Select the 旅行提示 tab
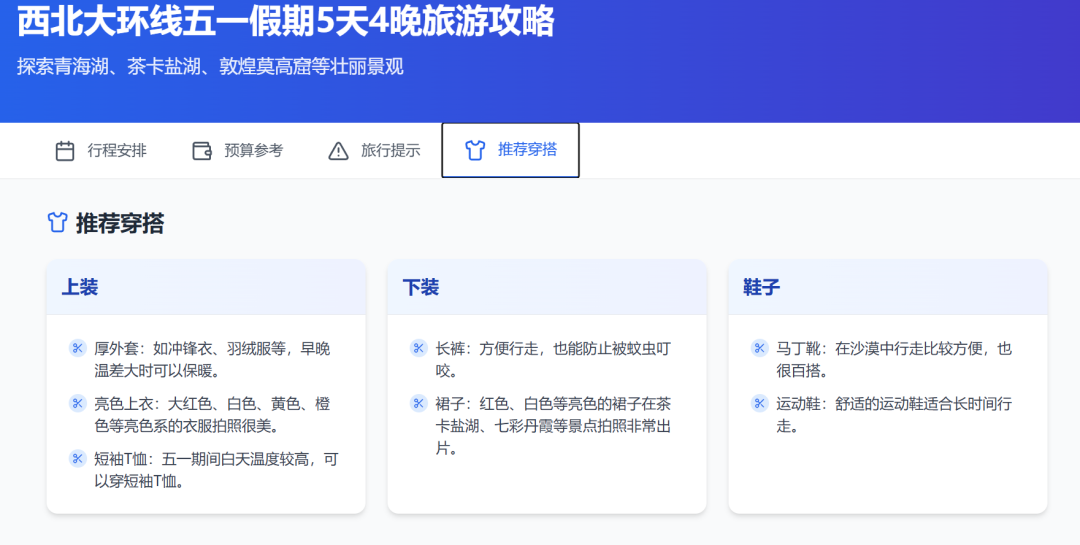The image size is (1080, 545). [x=374, y=150]
